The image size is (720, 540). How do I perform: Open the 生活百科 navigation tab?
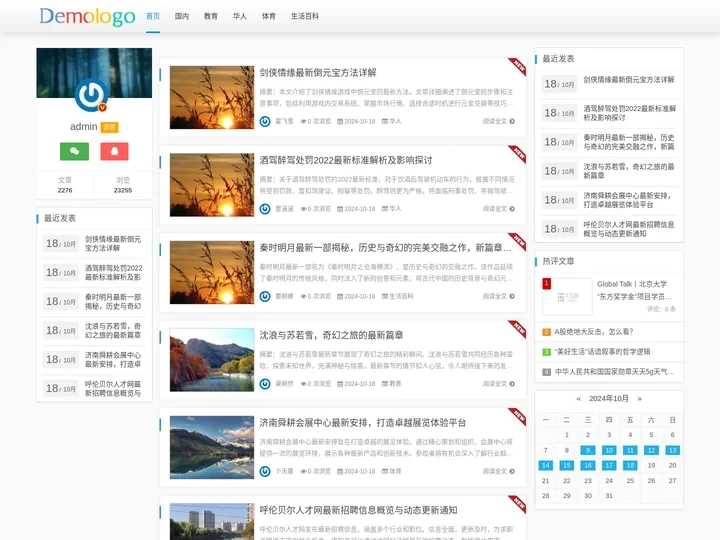[305, 17]
